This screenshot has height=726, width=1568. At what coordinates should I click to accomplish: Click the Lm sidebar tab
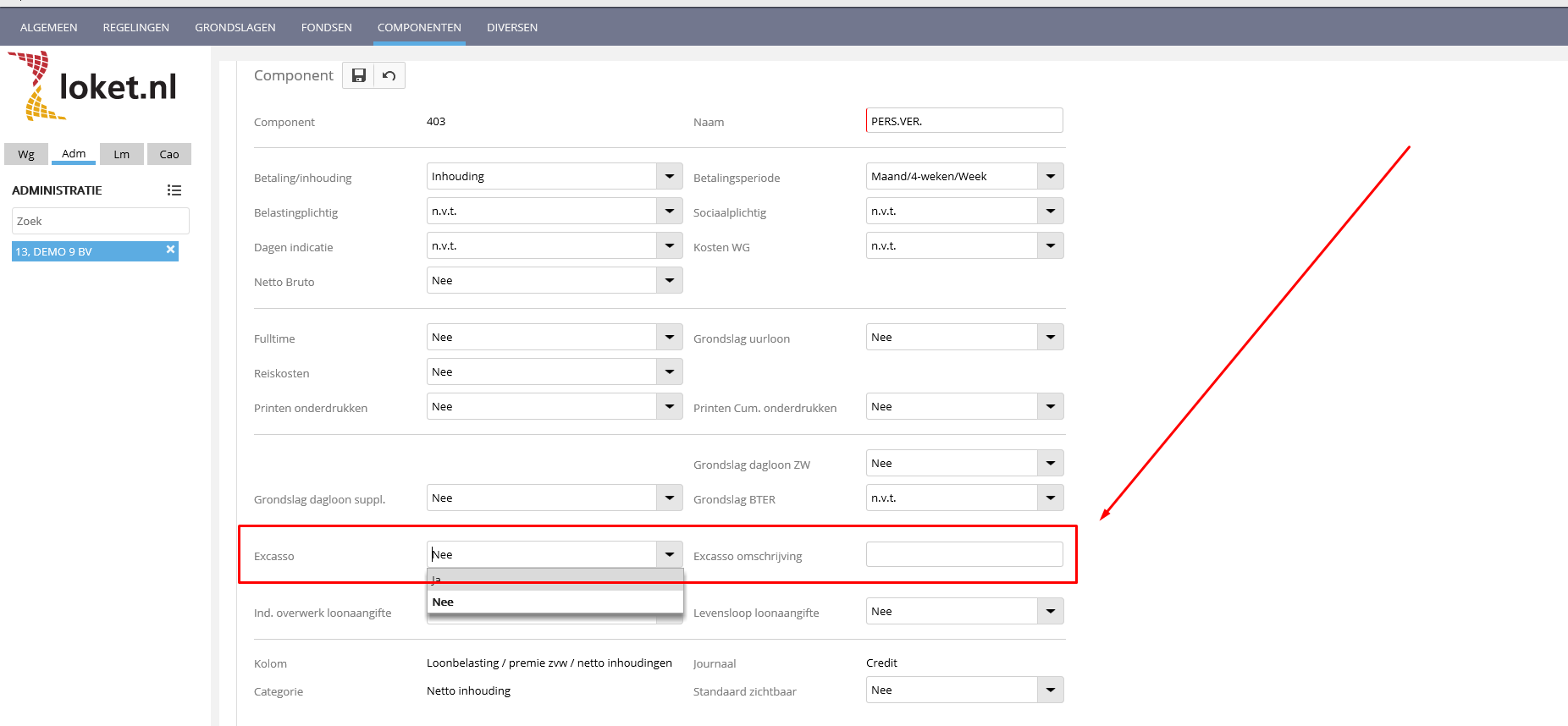click(122, 154)
